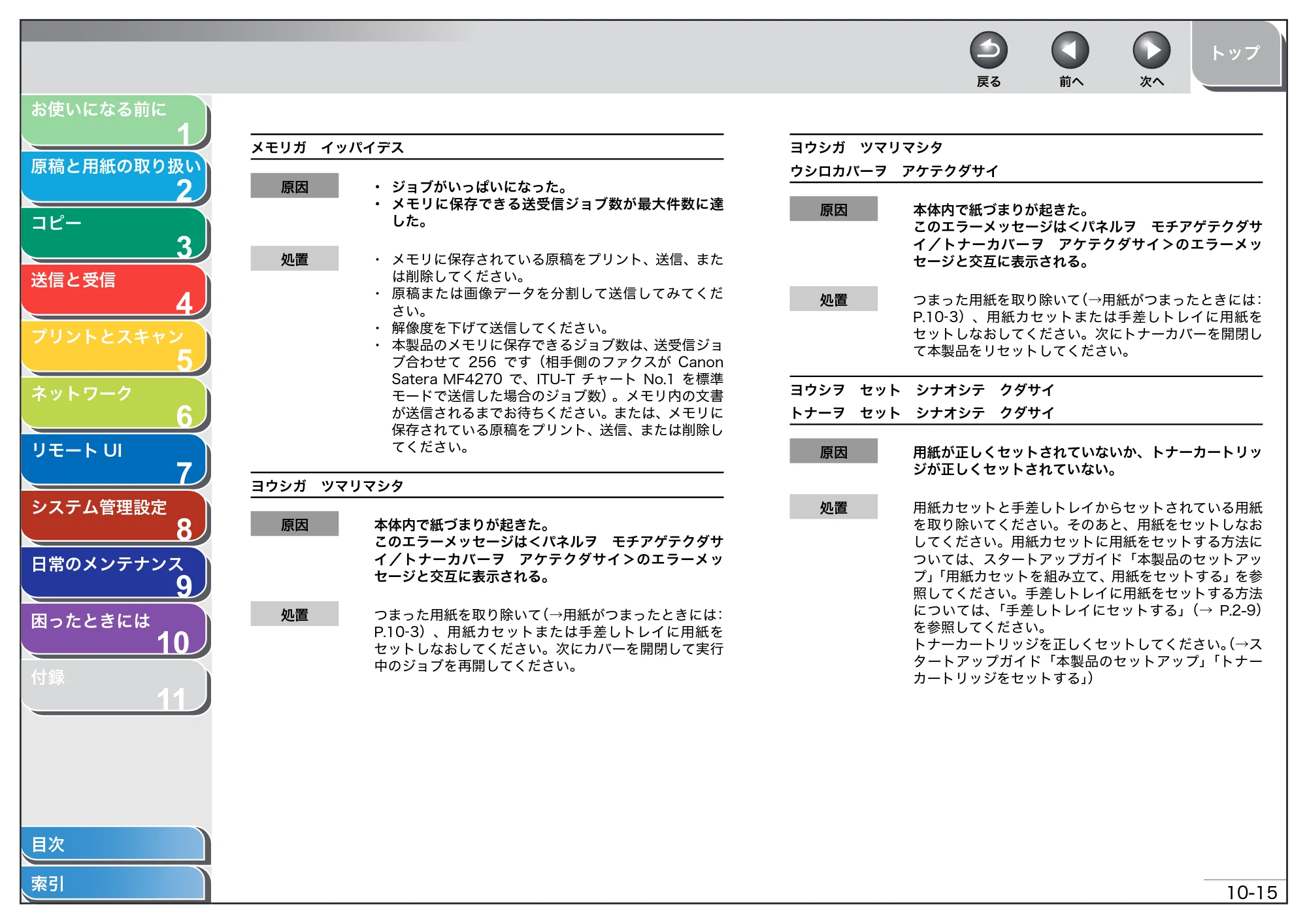Open the 目次 table of contents

(x=113, y=844)
